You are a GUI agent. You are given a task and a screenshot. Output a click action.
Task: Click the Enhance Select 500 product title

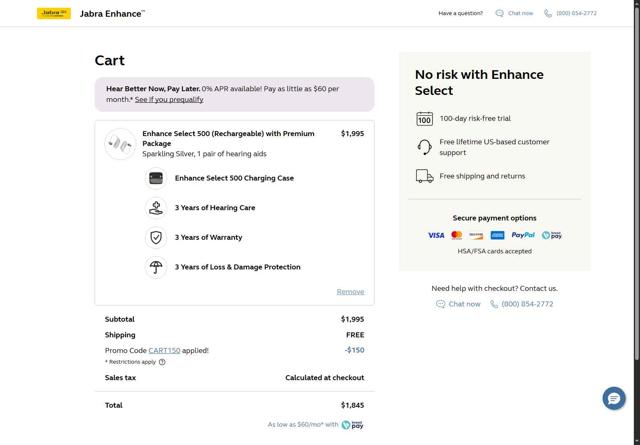pyautogui.click(x=229, y=138)
